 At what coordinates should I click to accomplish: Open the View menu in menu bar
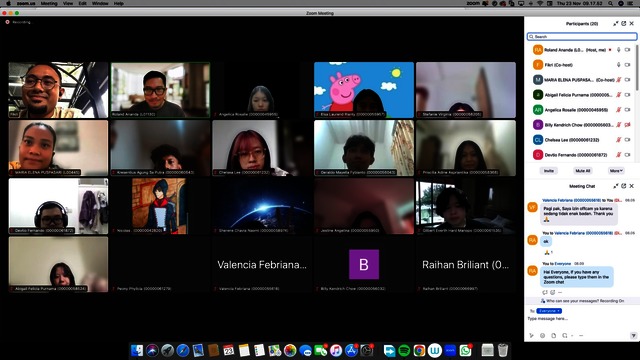tap(68, 3)
